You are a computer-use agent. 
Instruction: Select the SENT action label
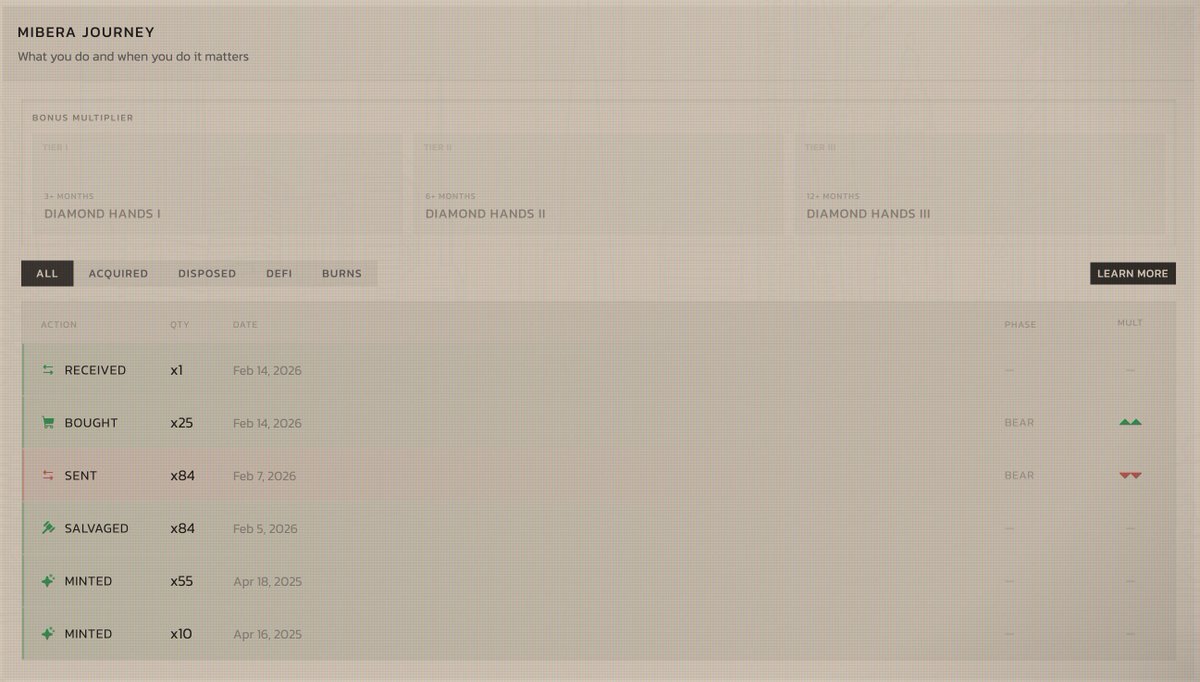pos(81,476)
